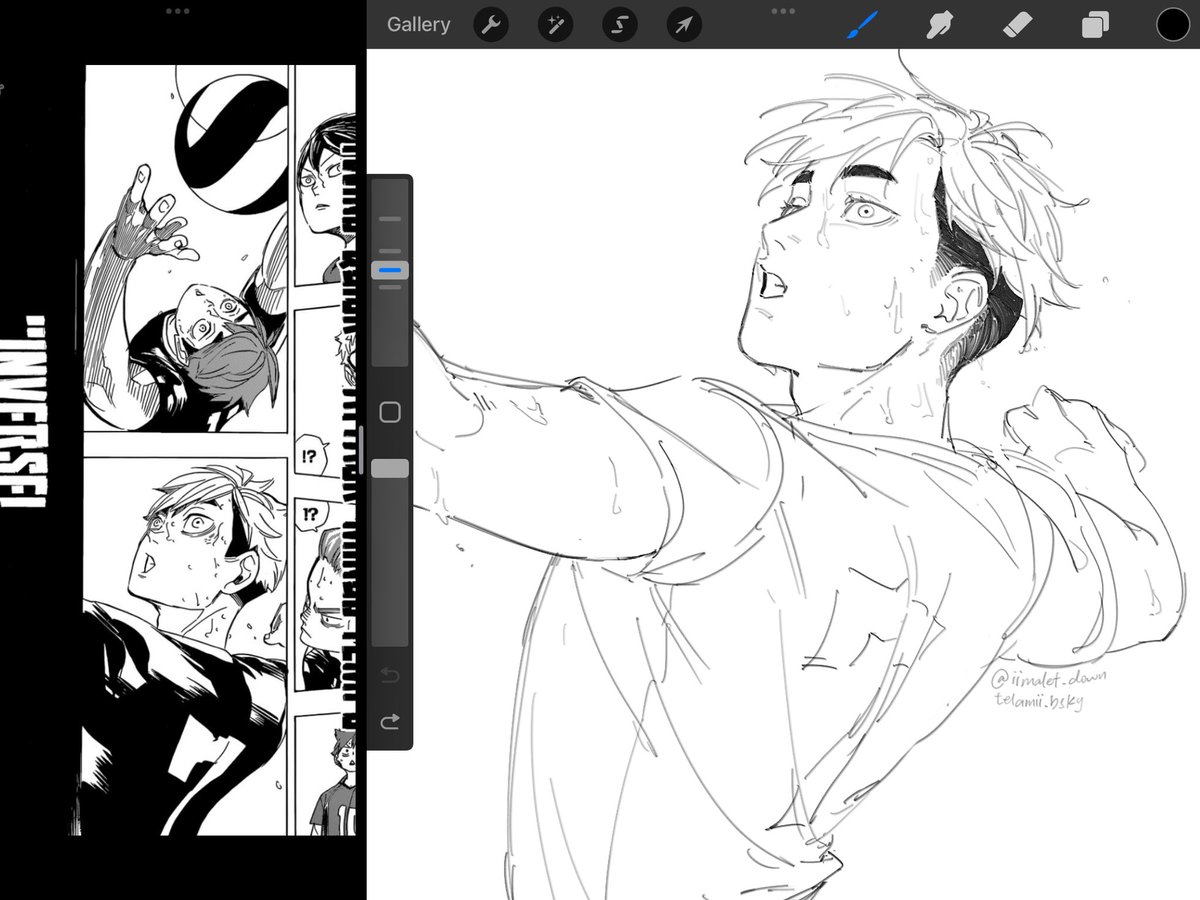
Task: Switch to the Smudge tool
Action: point(940,24)
